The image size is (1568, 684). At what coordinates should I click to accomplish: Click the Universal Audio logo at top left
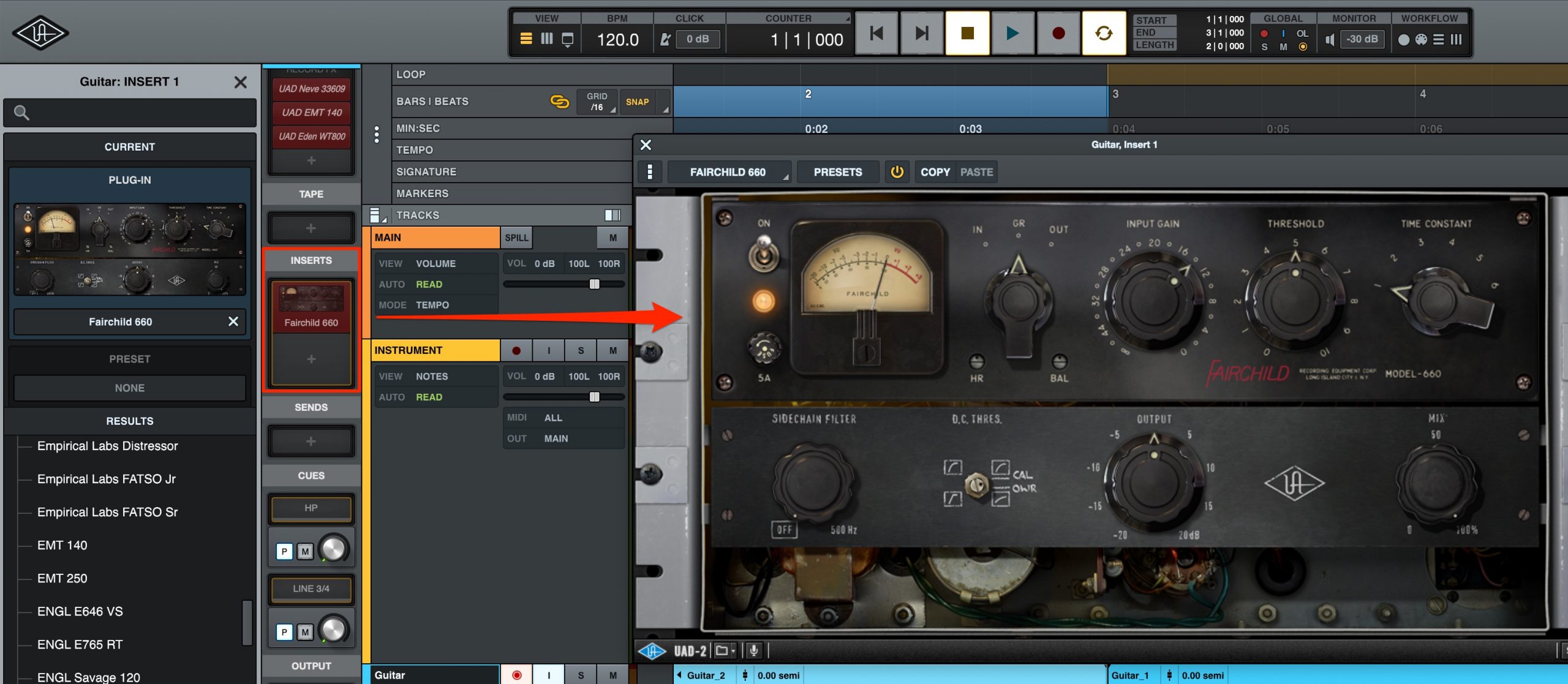tap(40, 33)
